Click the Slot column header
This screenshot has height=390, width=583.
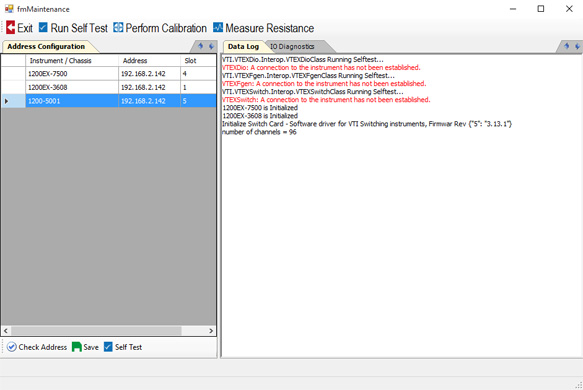[x=198, y=61]
